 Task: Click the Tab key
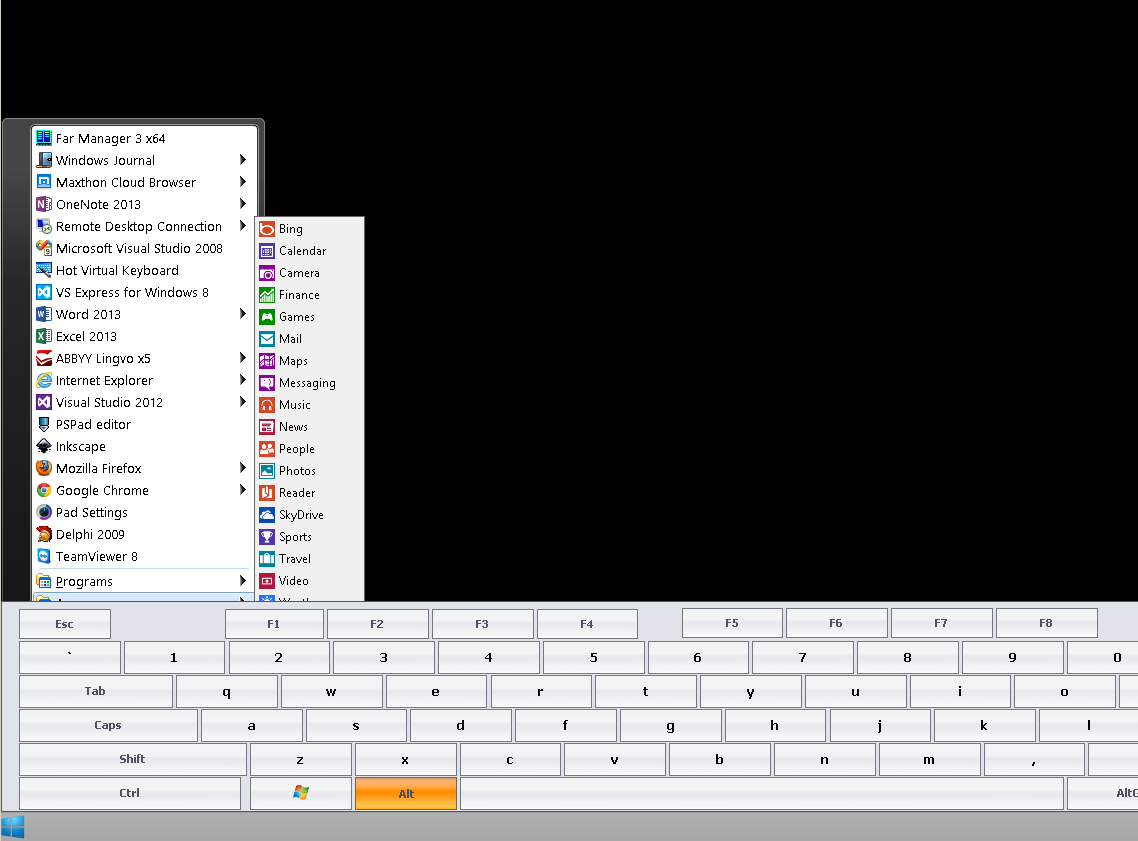(x=96, y=692)
